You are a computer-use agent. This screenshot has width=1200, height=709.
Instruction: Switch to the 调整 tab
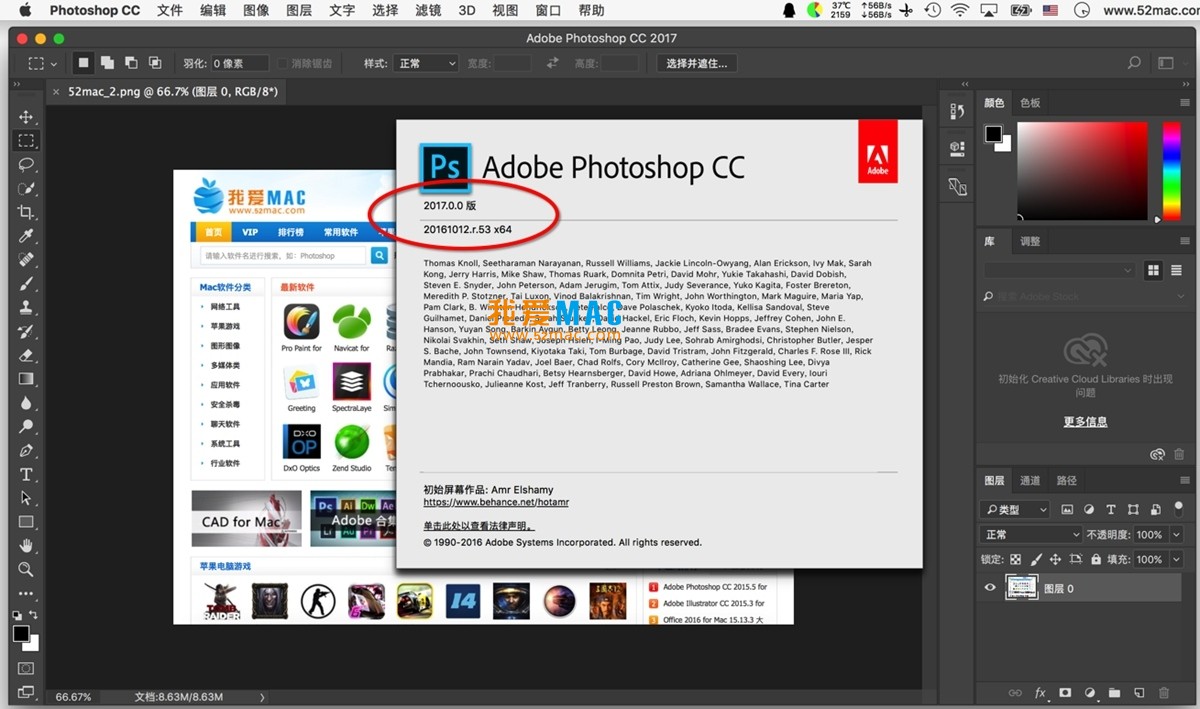[x=1030, y=241]
